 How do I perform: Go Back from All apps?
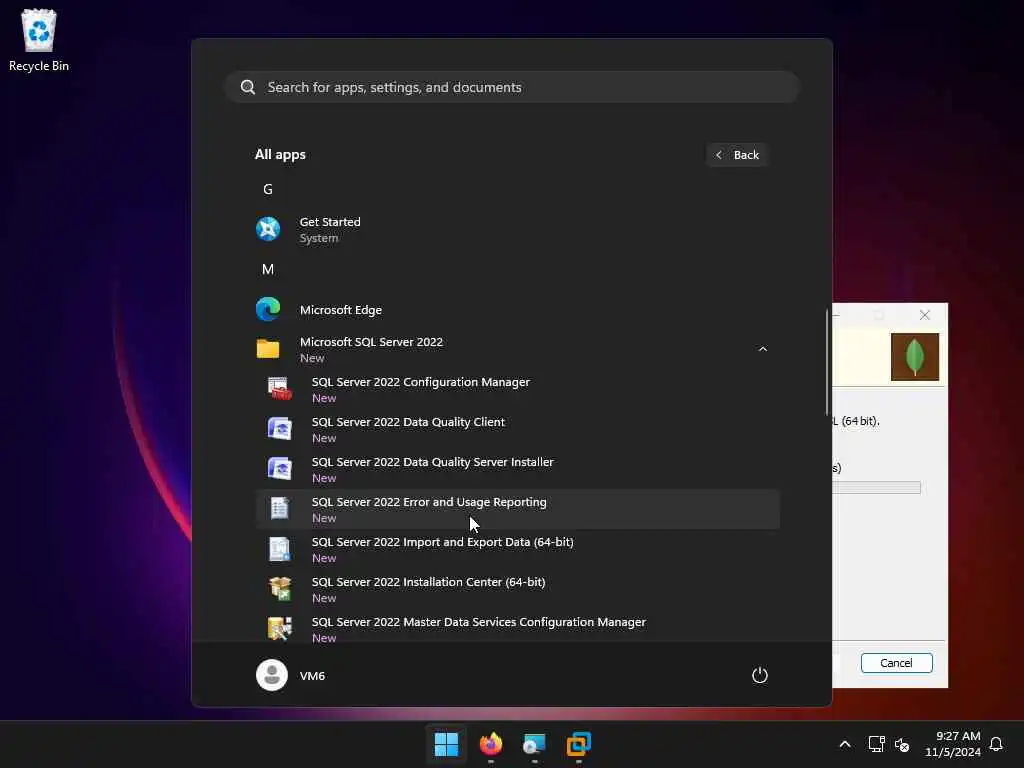pos(737,155)
